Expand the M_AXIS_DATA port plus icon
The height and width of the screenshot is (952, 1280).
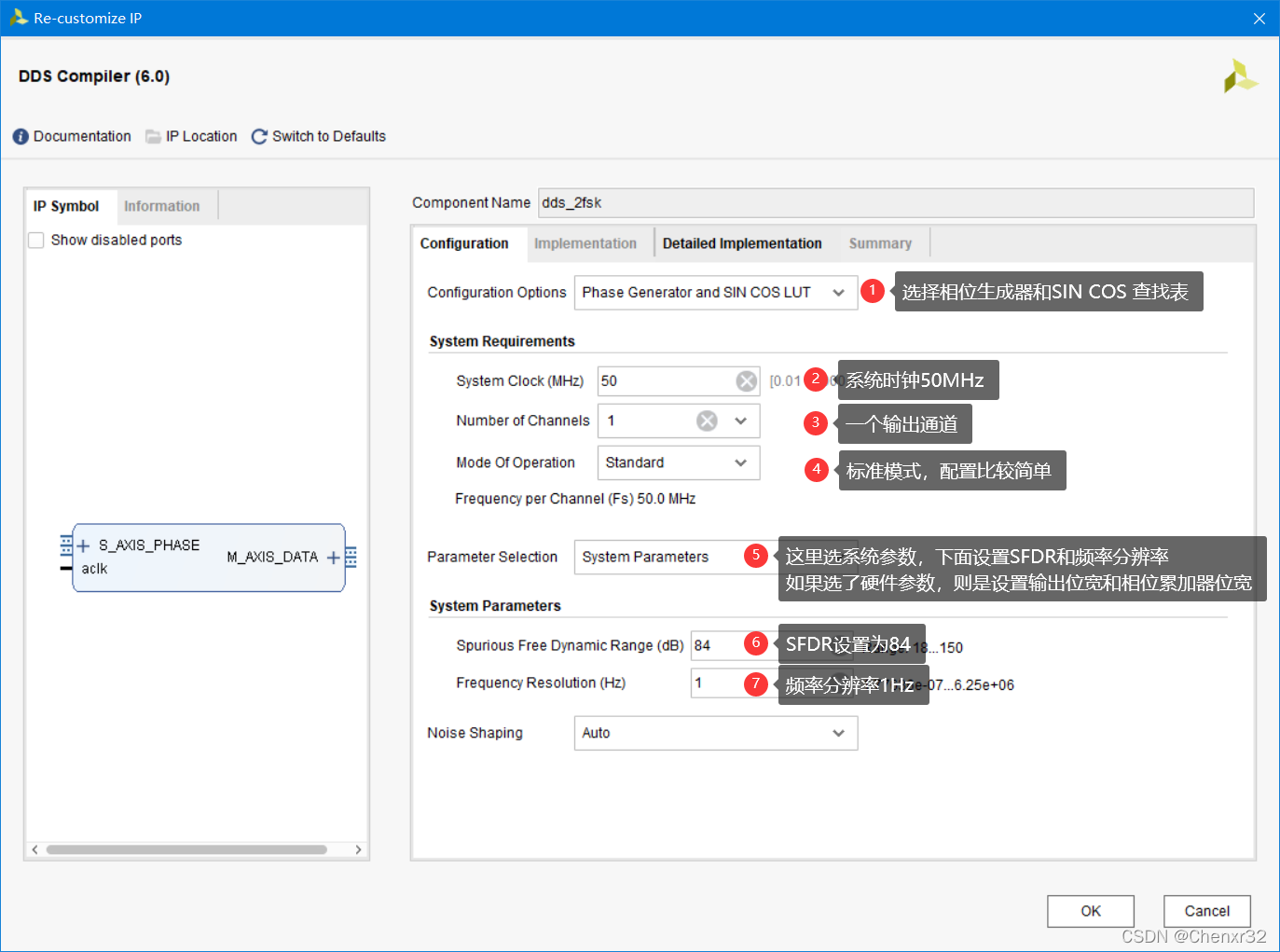(x=333, y=558)
